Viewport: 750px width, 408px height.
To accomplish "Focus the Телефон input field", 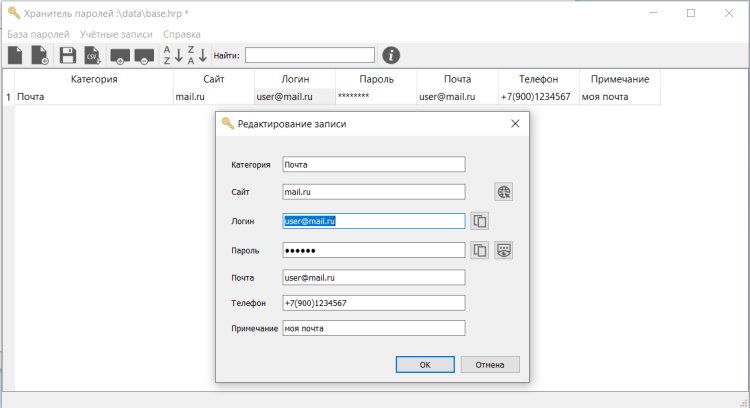I will coord(374,303).
